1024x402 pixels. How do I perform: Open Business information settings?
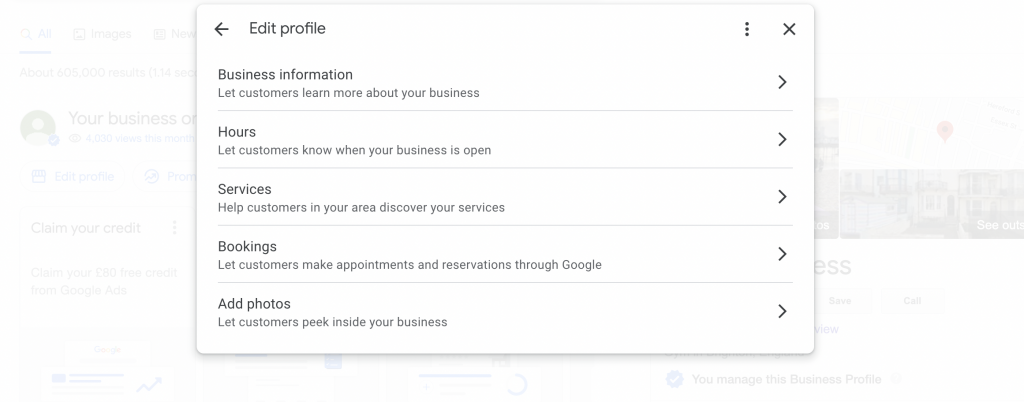[x=285, y=75]
